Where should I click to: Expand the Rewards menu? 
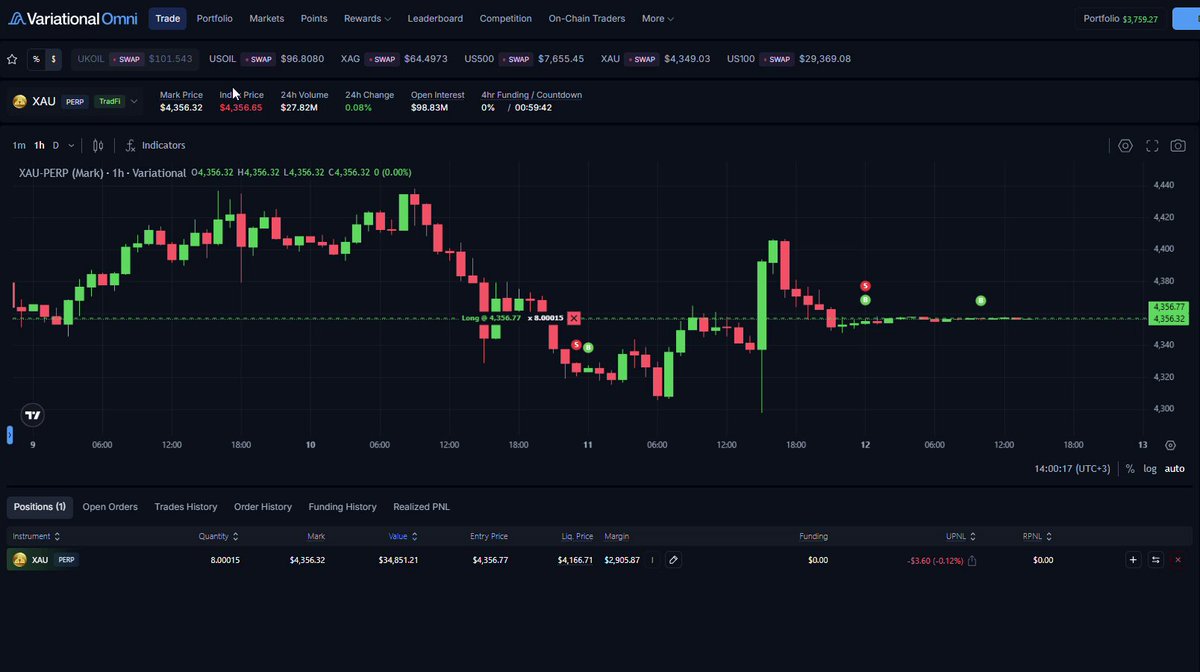(x=367, y=18)
